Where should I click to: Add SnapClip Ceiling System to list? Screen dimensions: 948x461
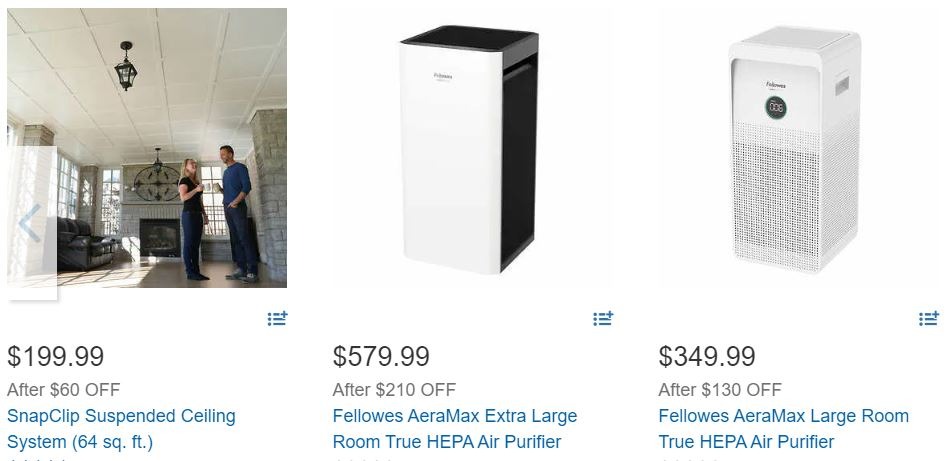(278, 318)
